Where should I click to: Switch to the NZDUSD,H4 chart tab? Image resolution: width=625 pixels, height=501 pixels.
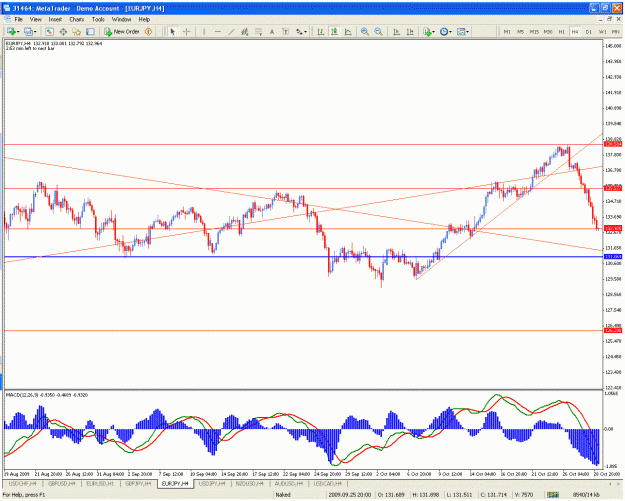pyautogui.click(x=250, y=483)
